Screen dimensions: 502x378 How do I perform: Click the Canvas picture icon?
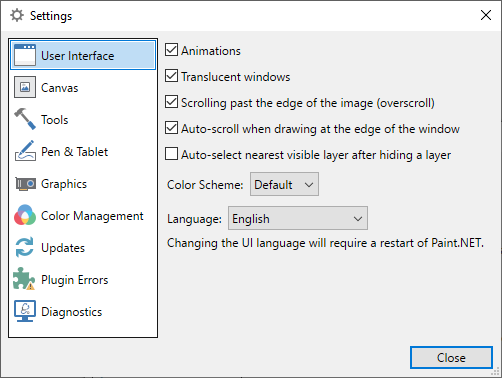pos(25,87)
